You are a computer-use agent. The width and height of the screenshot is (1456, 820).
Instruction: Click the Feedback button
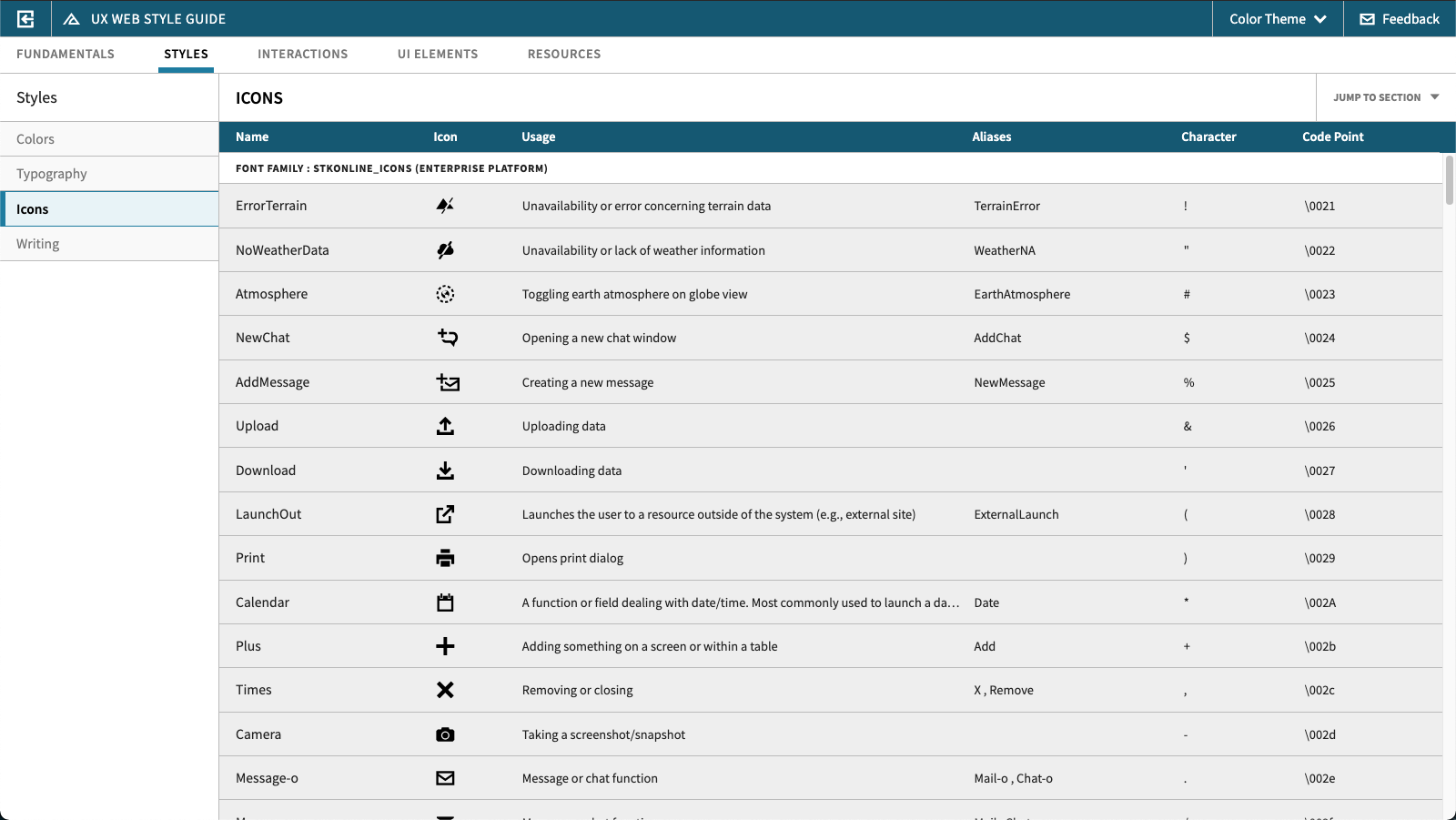[x=1400, y=18]
